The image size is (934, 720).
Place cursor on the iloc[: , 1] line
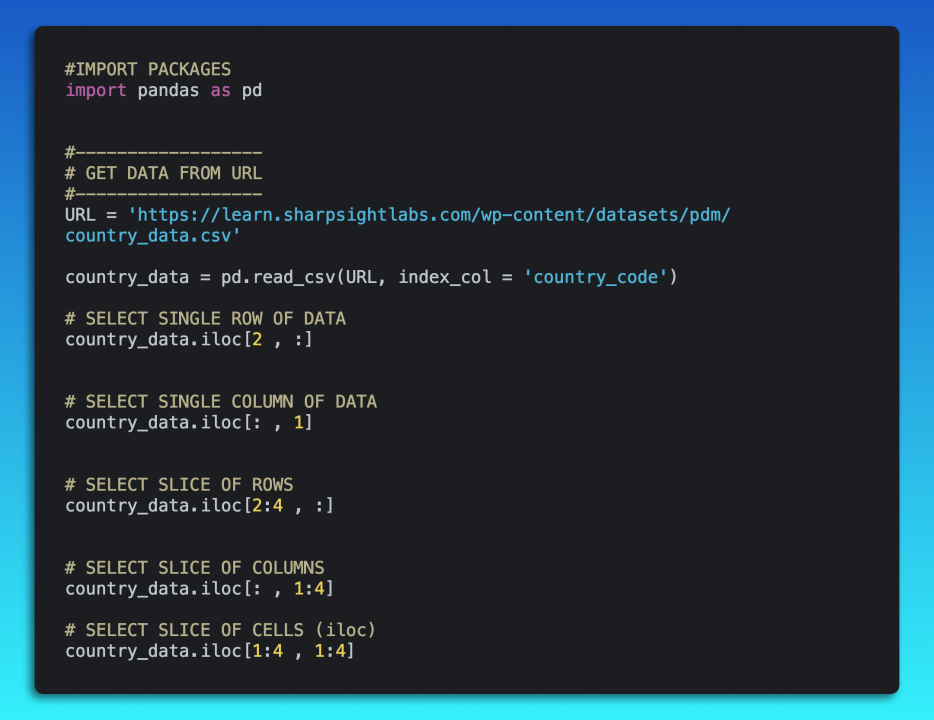(189, 422)
